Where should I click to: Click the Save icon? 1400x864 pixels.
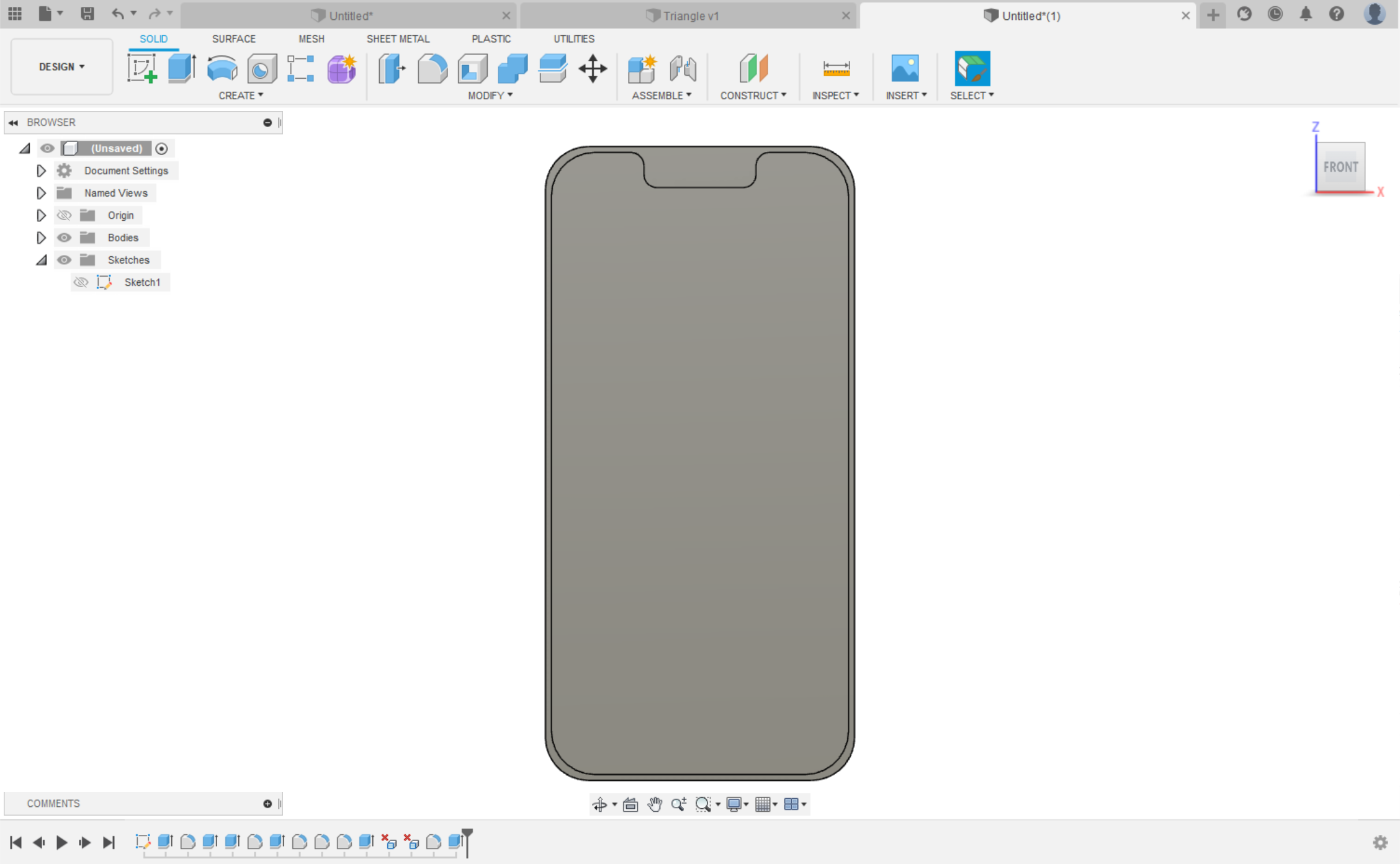(87, 14)
